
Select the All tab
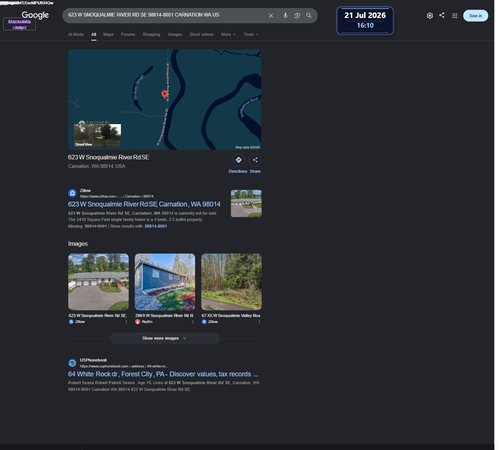[94, 34]
